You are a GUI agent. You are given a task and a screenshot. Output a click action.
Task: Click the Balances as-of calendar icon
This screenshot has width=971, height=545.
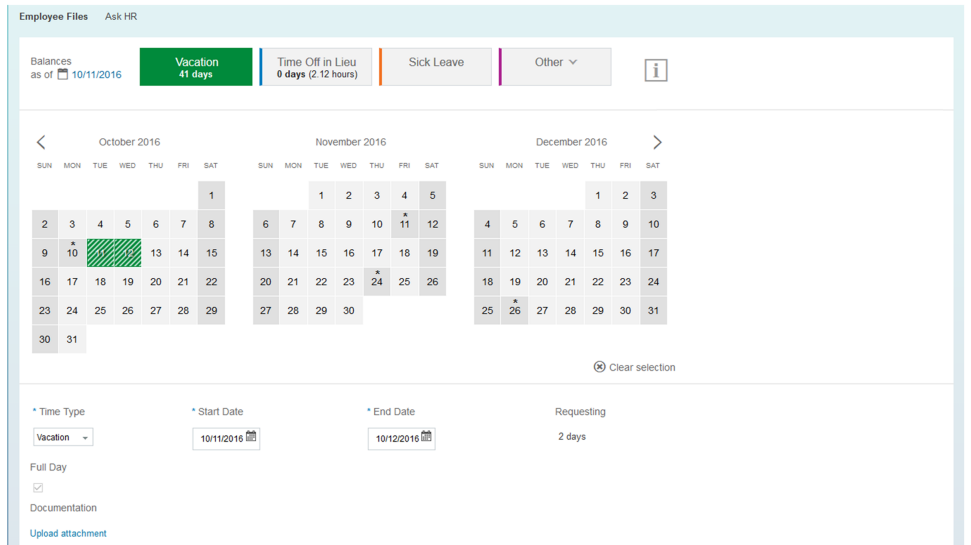[63, 74]
